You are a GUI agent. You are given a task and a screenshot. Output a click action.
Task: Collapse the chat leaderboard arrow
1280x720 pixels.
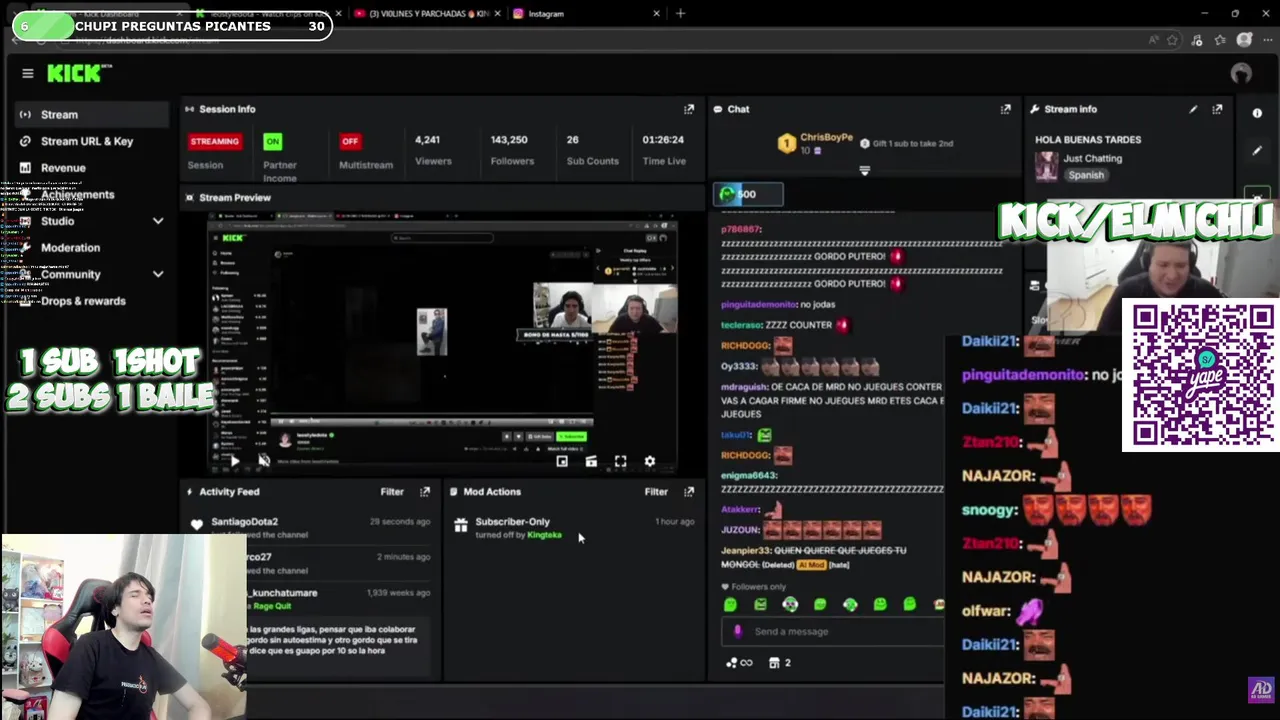(864, 171)
